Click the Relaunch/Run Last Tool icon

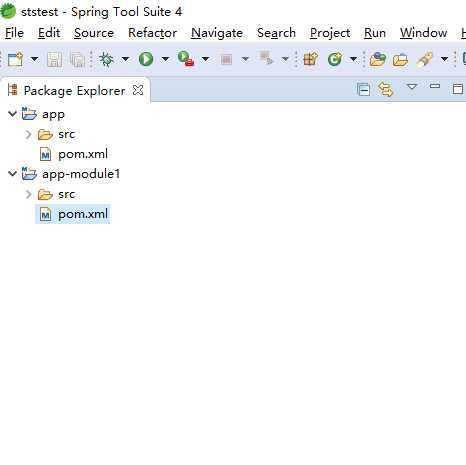[x=186, y=59]
